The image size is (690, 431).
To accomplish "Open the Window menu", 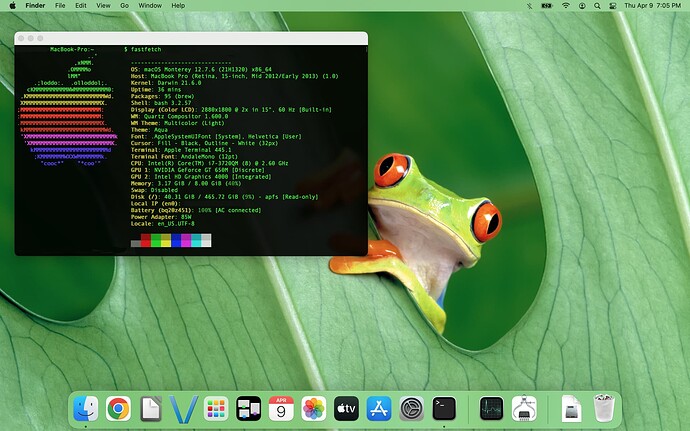I will tap(150, 6).
